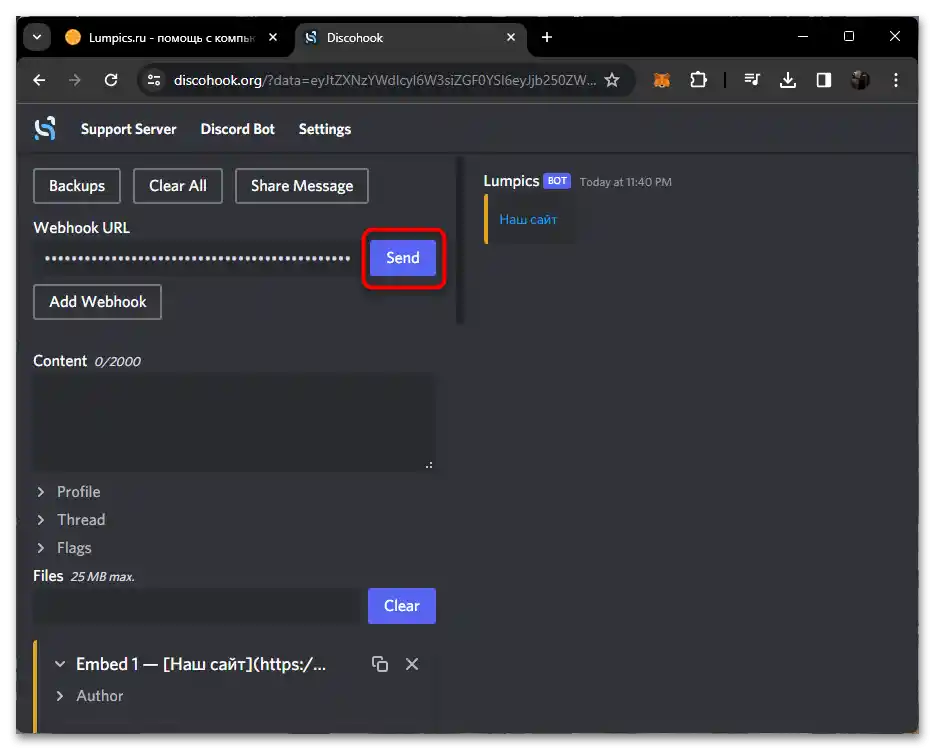Send the webhook message
The image size is (935, 750).
403,258
